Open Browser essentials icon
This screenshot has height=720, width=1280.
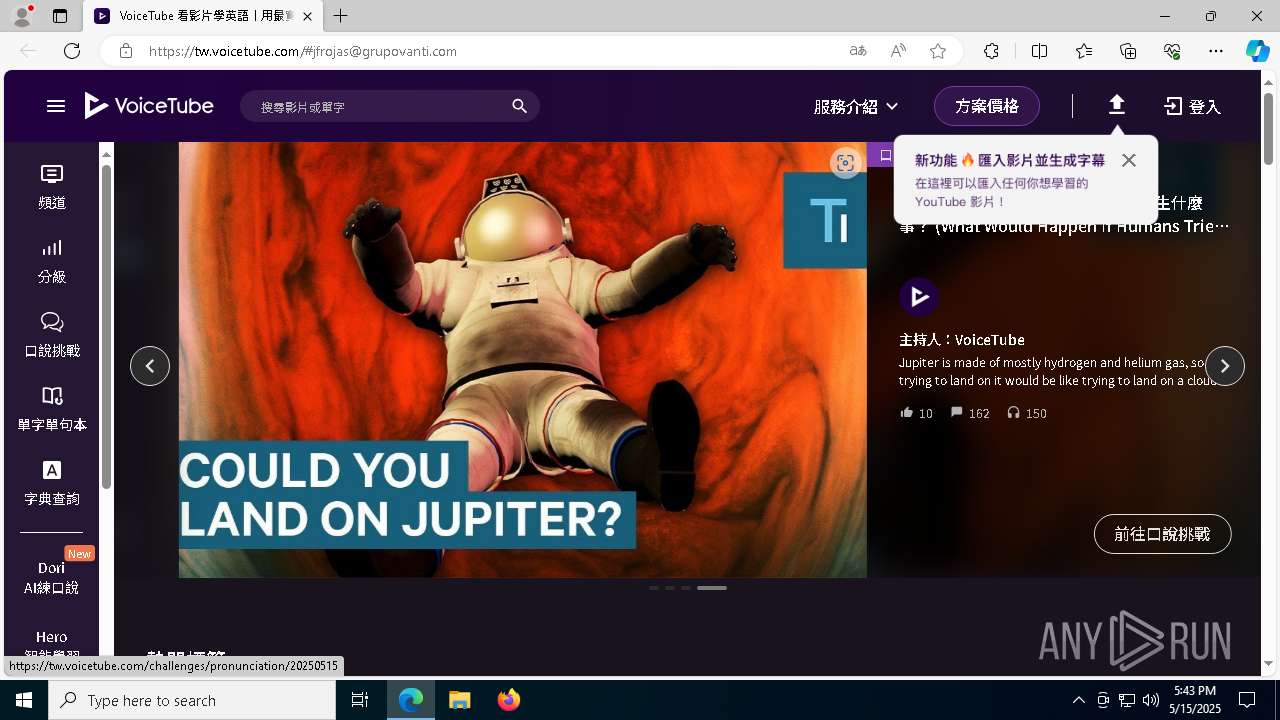pos(1172,51)
